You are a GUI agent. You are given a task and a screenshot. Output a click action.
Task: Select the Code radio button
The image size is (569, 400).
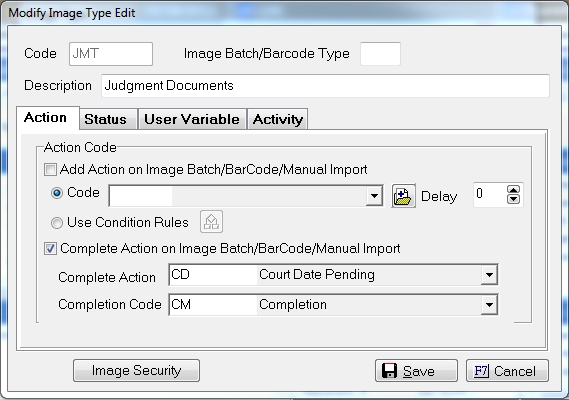click(x=57, y=193)
